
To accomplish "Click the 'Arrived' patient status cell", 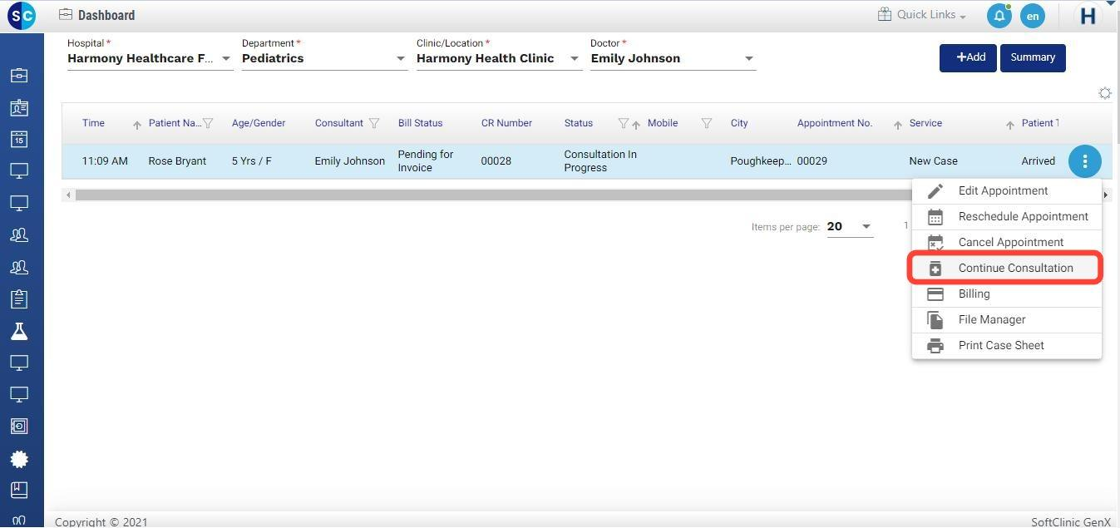I will tap(1038, 161).
